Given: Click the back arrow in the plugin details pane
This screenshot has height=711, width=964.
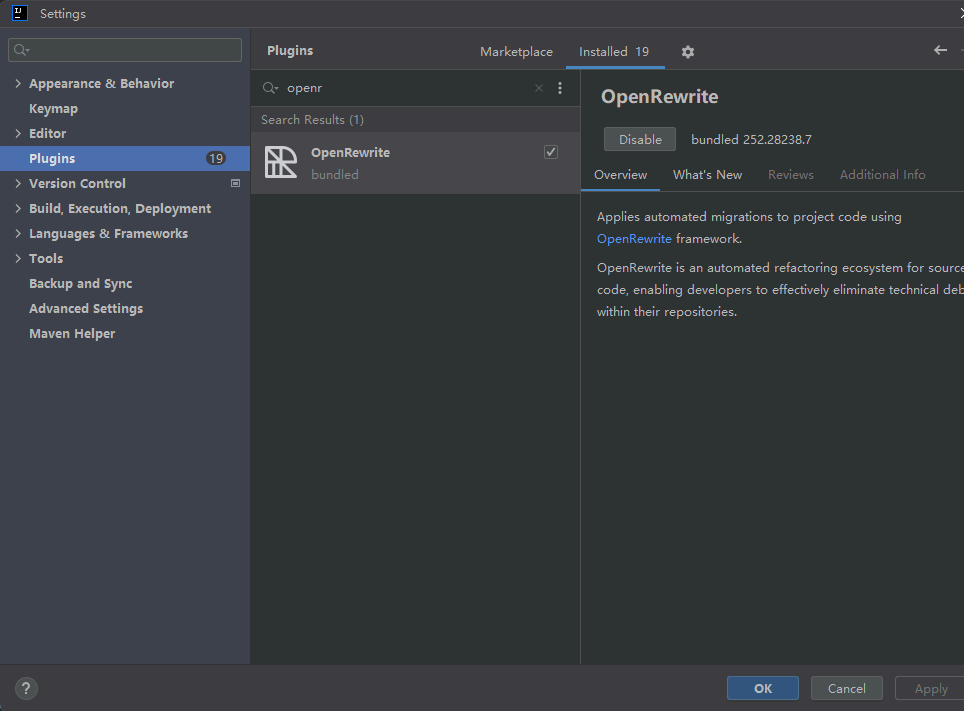Looking at the screenshot, I should [x=939, y=49].
